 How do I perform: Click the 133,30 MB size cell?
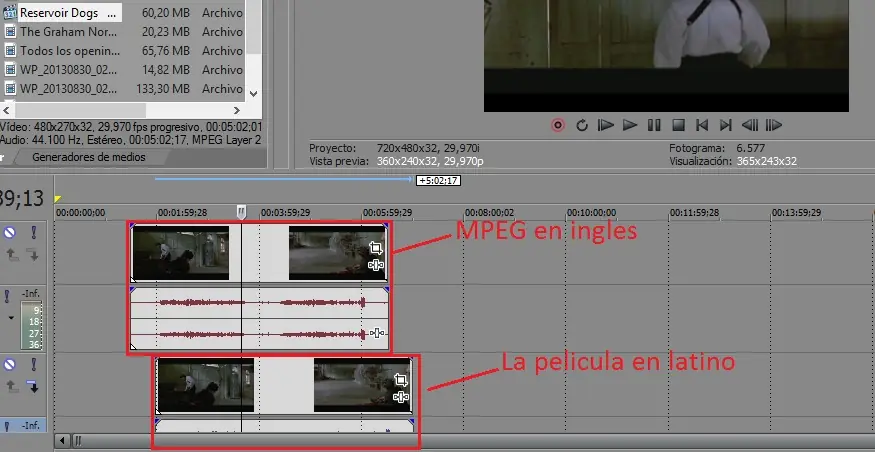(x=162, y=89)
